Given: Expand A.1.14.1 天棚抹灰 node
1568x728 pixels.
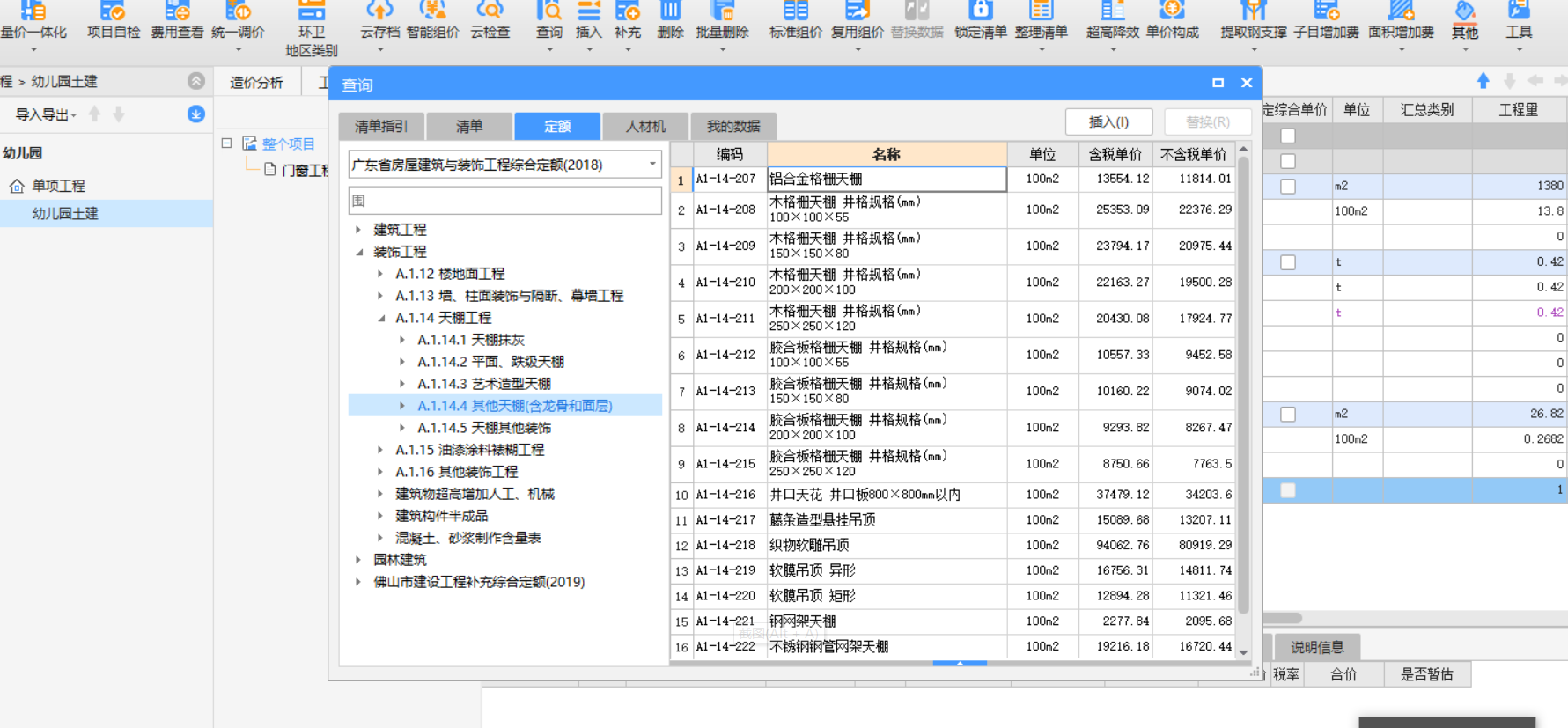Looking at the screenshot, I should (x=402, y=340).
